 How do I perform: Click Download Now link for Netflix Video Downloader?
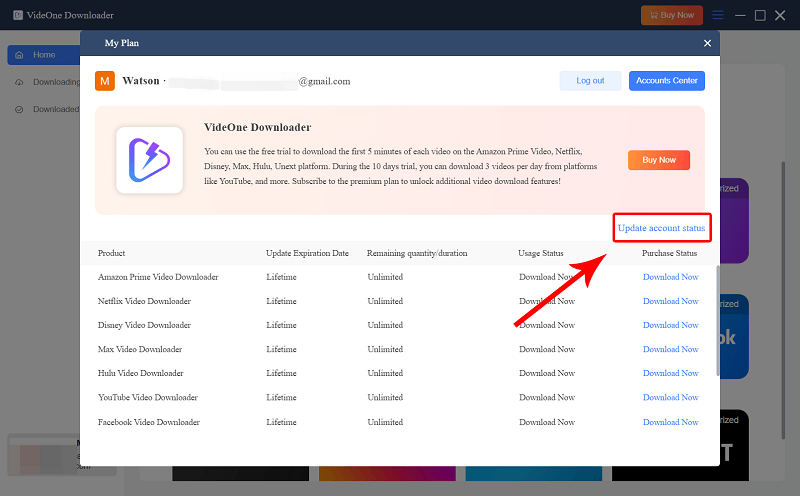(x=670, y=301)
